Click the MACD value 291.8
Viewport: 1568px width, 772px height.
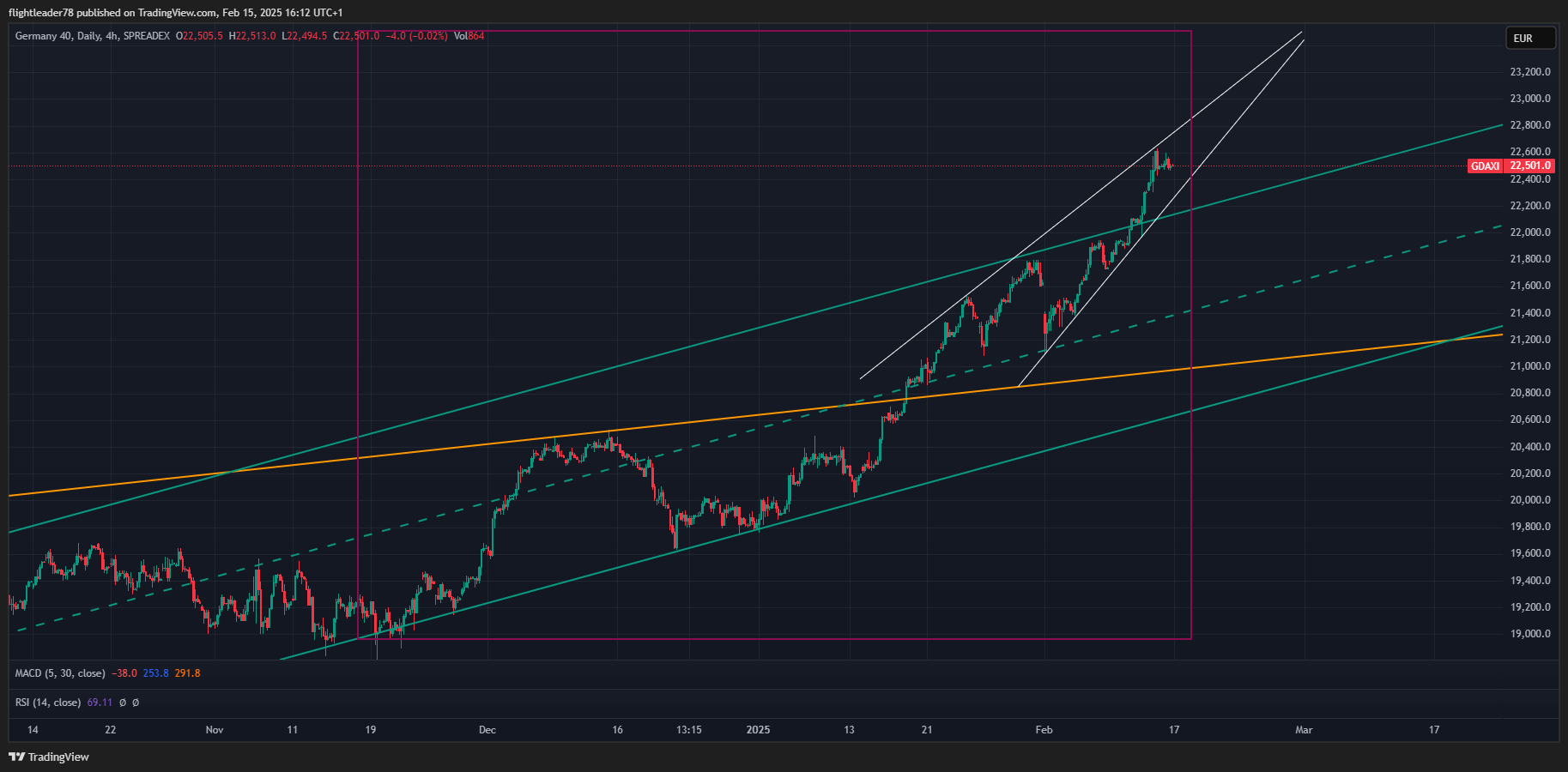click(x=187, y=673)
